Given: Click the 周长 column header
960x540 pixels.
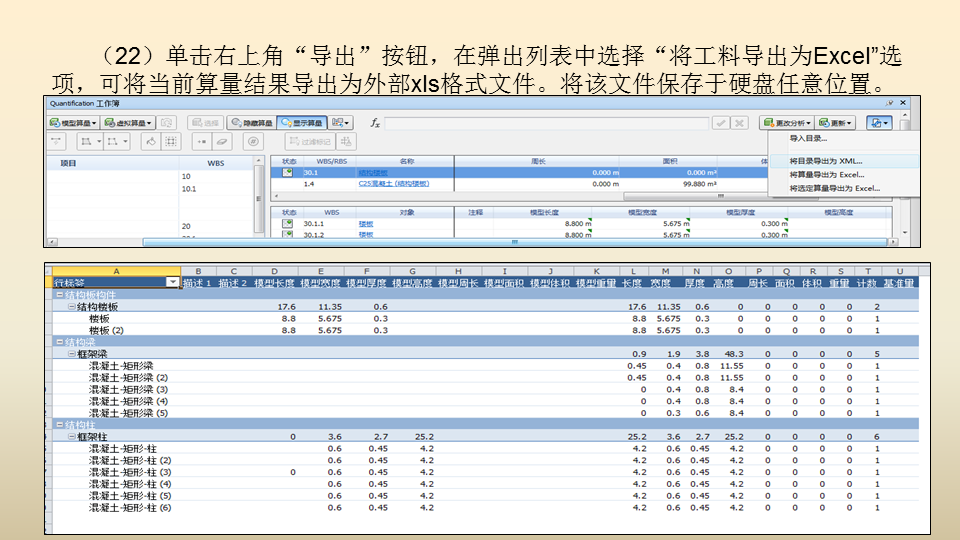Looking at the screenshot, I should (x=538, y=161).
